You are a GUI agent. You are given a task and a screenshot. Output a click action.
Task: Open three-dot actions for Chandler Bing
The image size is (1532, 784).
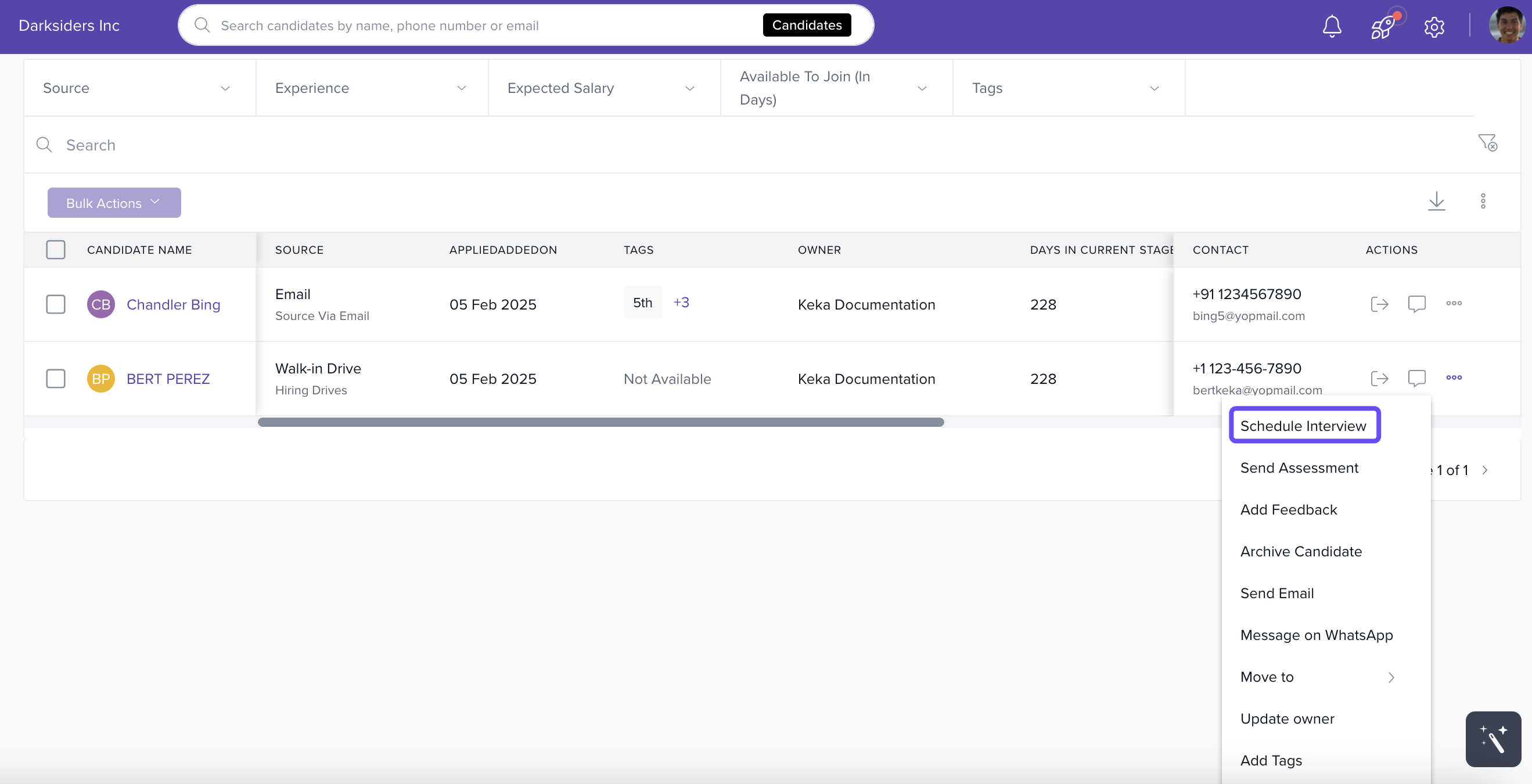coord(1454,303)
